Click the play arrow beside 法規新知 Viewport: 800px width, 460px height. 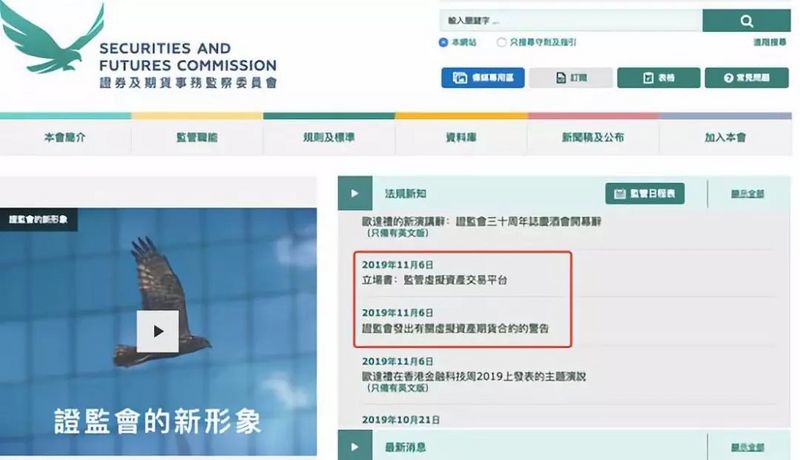pyautogui.click(x=355, y=193)
